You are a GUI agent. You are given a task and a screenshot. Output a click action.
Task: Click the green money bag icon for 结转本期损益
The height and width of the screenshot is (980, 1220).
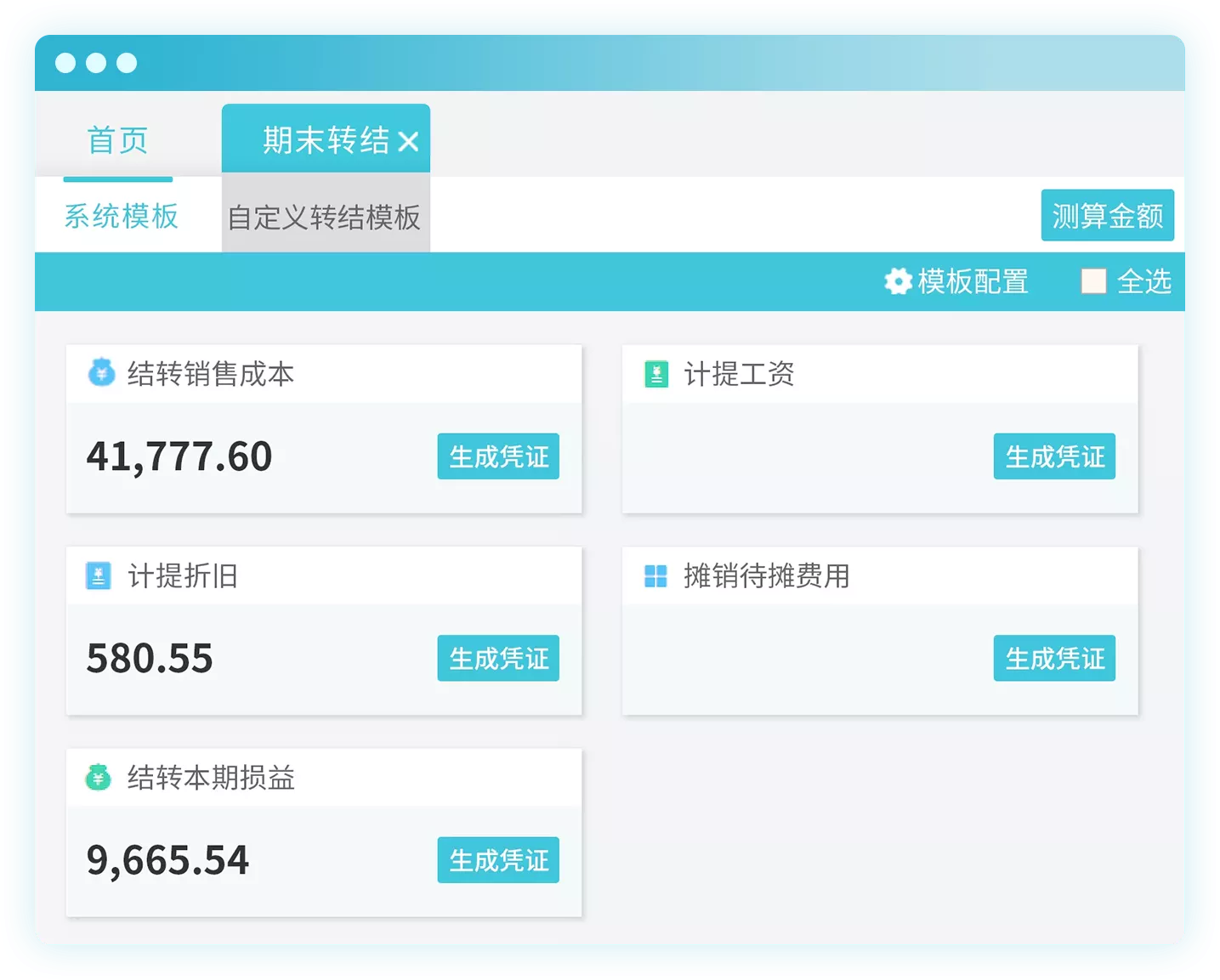99,777
